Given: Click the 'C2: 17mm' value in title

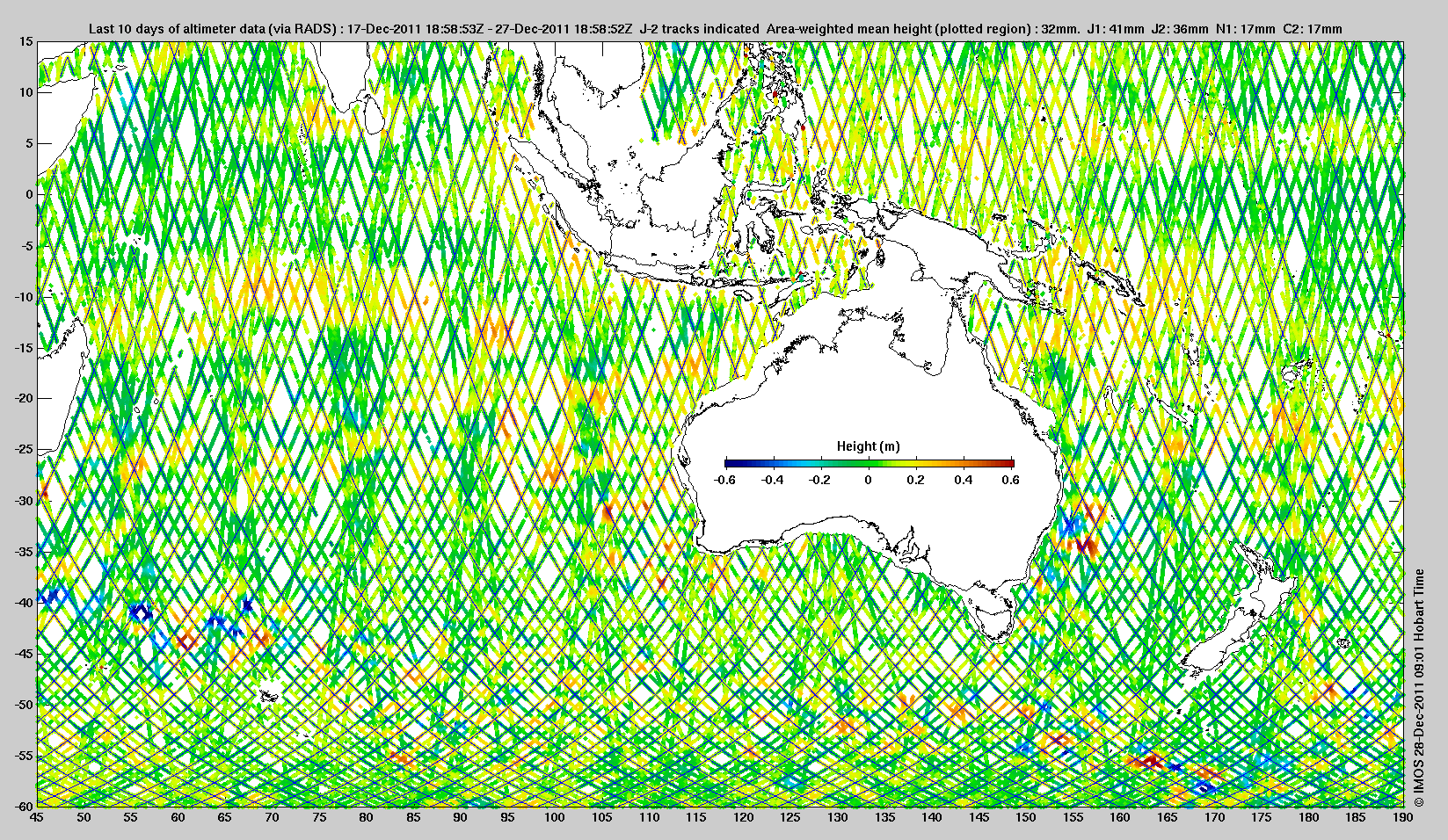Looking at the screenshot, I should point(1313,29).
